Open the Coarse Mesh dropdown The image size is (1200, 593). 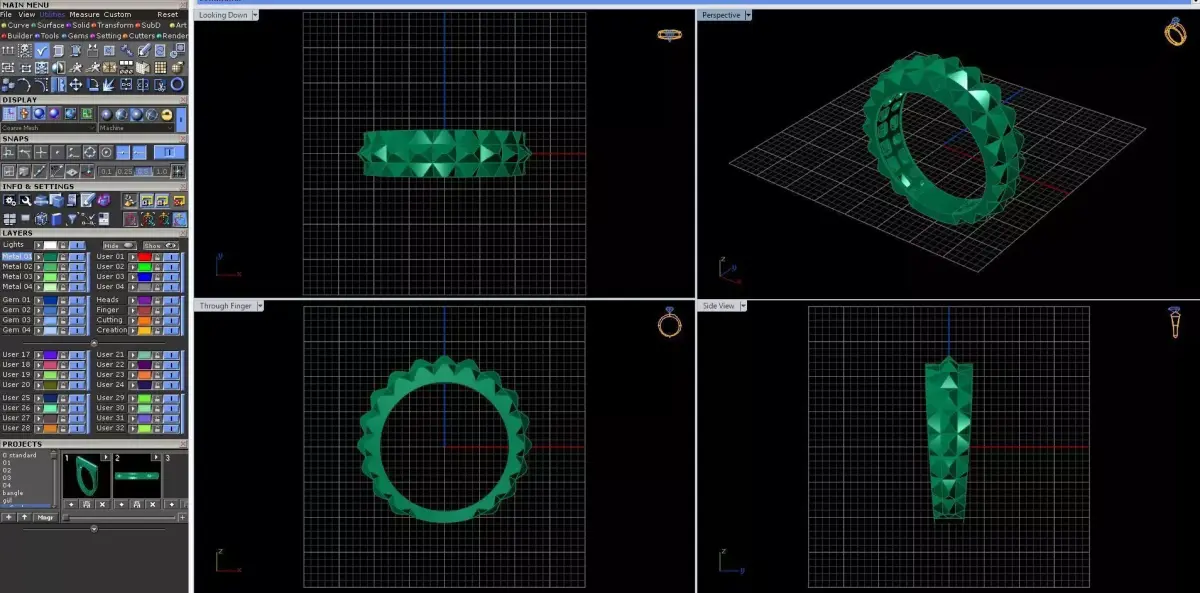(x=49, y=128)
